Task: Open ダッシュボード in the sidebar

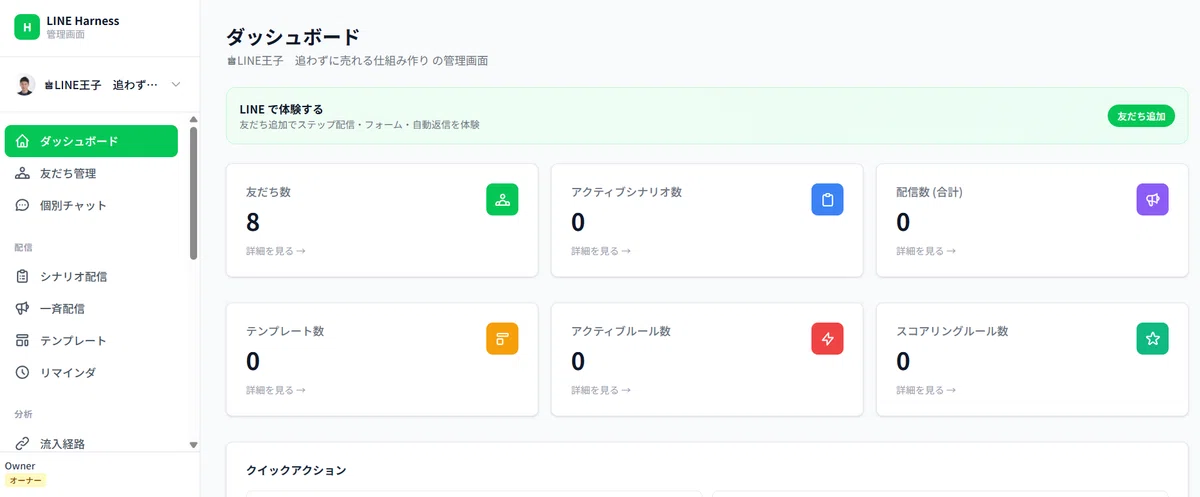Action: 91,141
